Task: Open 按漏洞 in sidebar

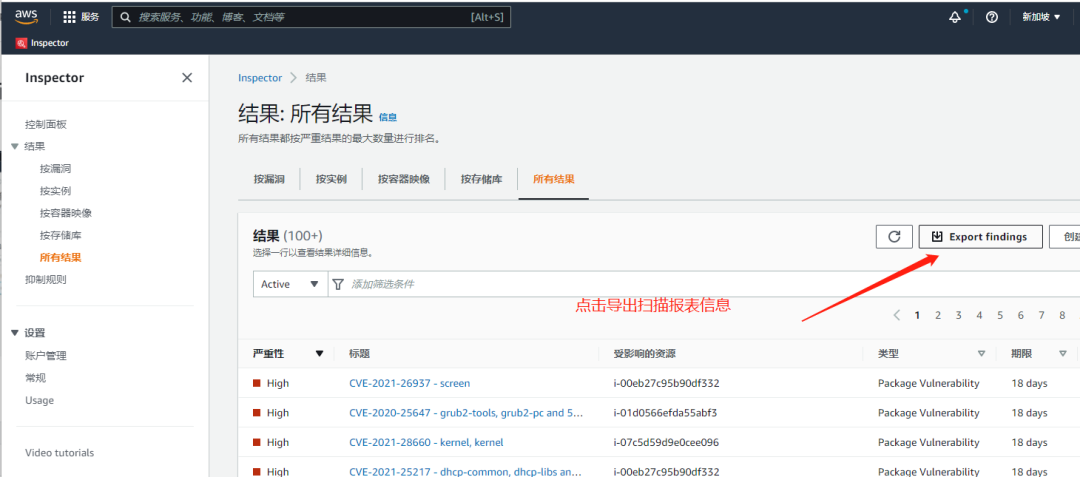Action: point(56,169)
